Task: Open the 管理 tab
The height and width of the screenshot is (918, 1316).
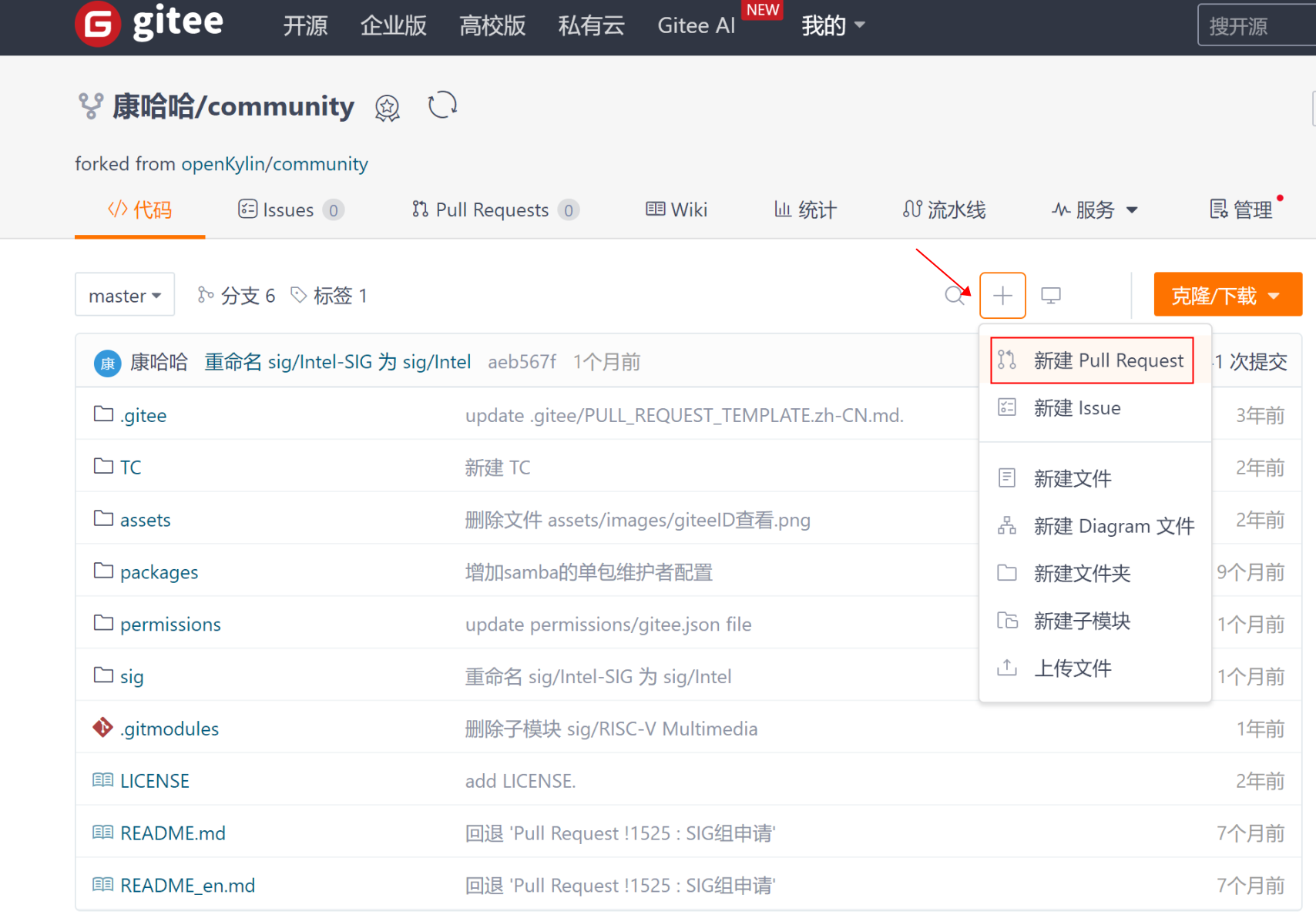Action: pyautogui.click(x=1241, y=209)
